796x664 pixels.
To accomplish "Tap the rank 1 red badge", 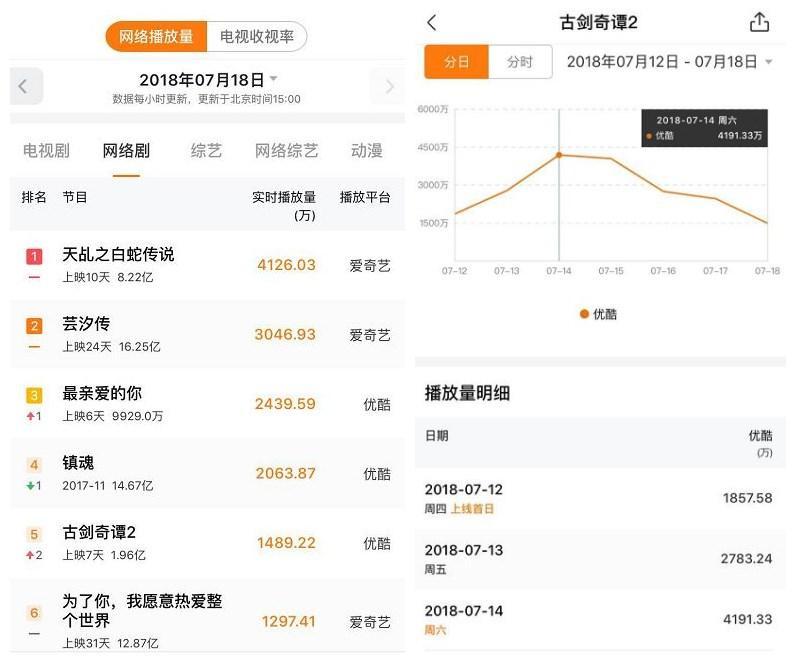I will tap(34, 256).
